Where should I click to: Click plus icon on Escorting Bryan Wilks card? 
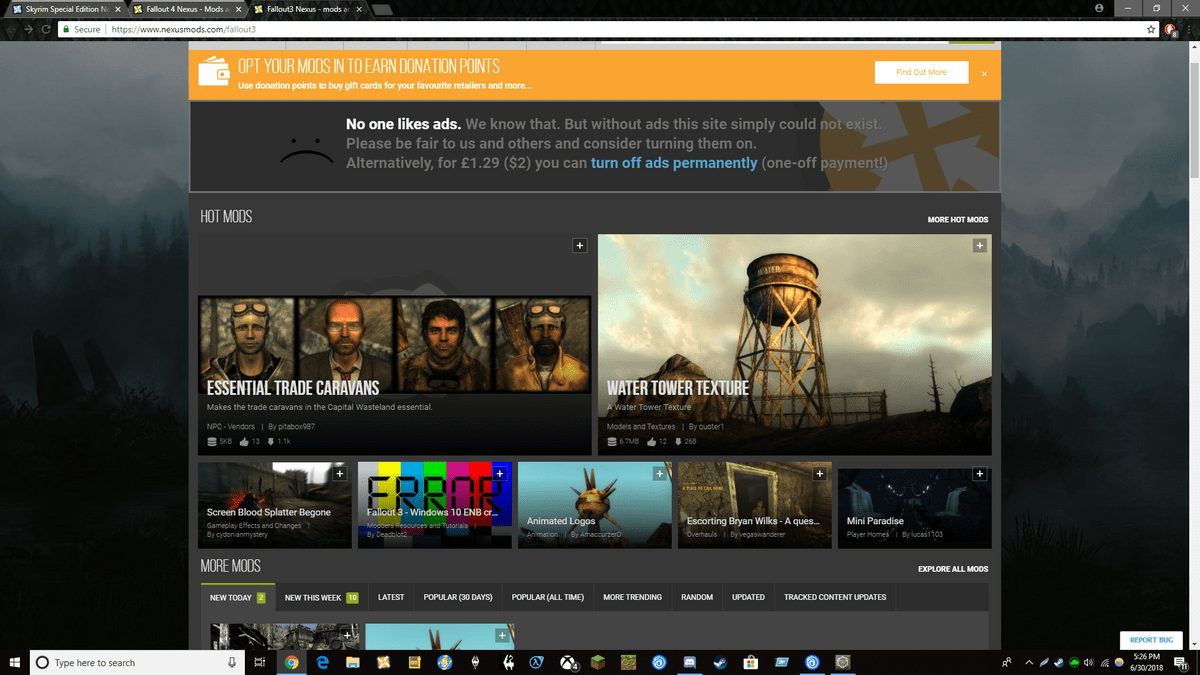819,473
